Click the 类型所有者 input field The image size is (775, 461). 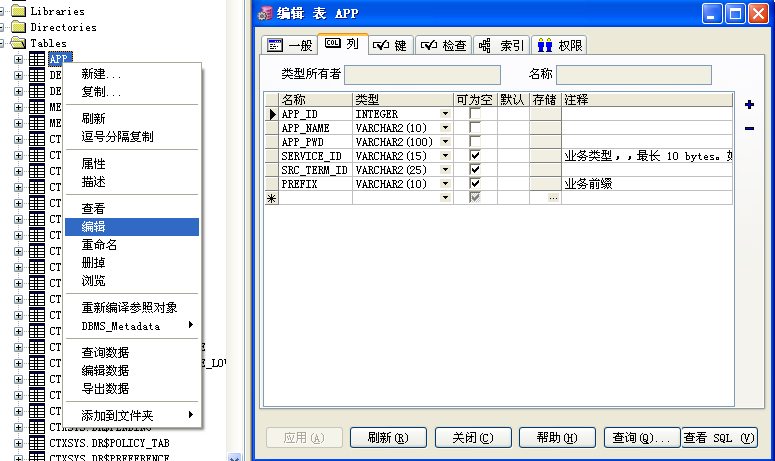[x=422, y=75]
